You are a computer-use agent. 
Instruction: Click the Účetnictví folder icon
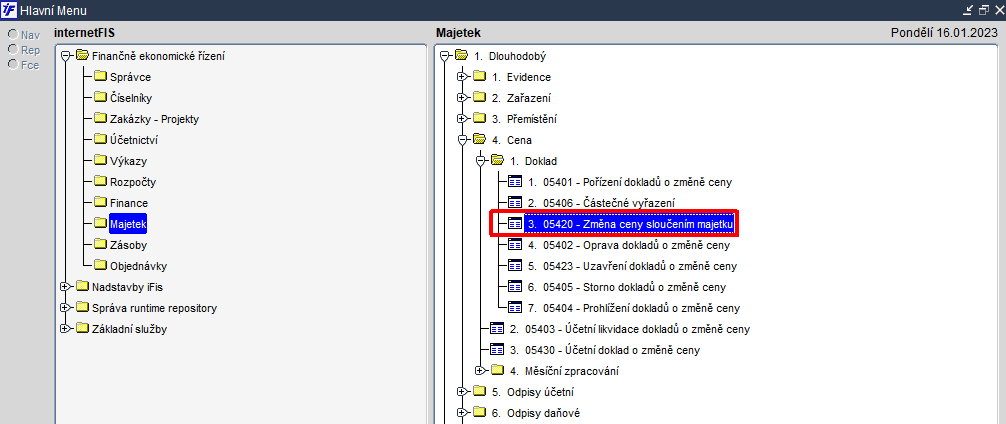coord(100,140)
